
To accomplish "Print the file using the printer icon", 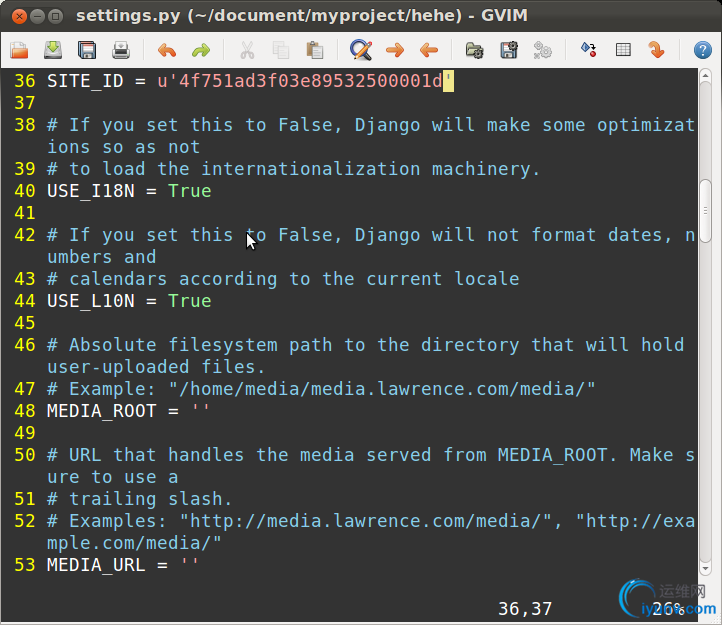I will (121, 50).
